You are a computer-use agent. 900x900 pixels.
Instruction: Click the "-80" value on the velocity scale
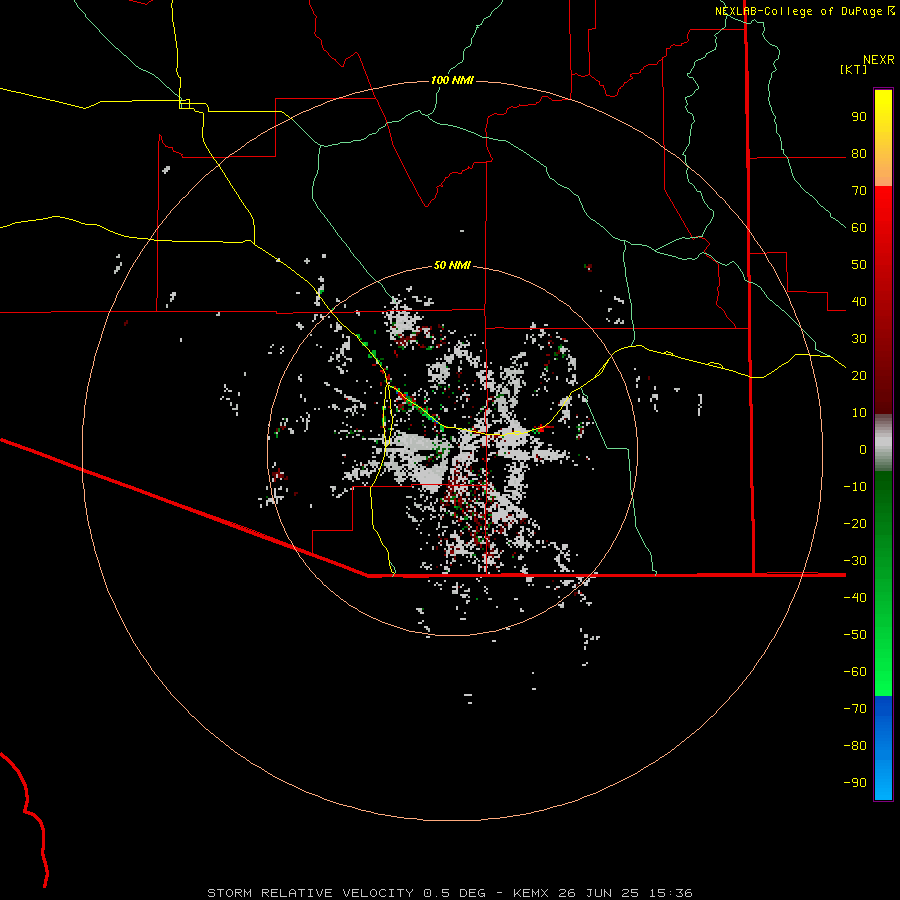pyautogui.click(x=855, y=746)
